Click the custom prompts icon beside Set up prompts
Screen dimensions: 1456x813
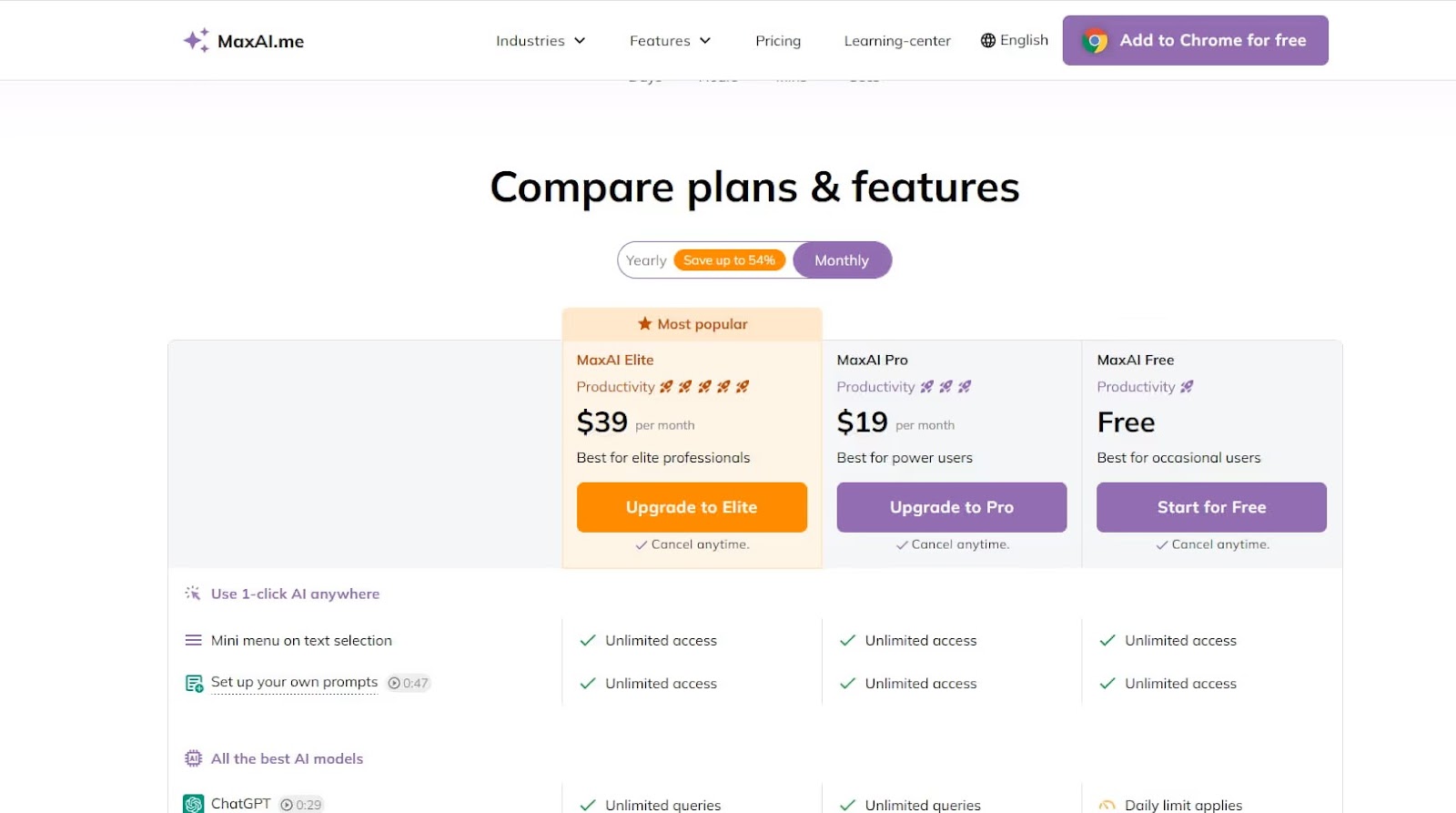coord(194,683)
